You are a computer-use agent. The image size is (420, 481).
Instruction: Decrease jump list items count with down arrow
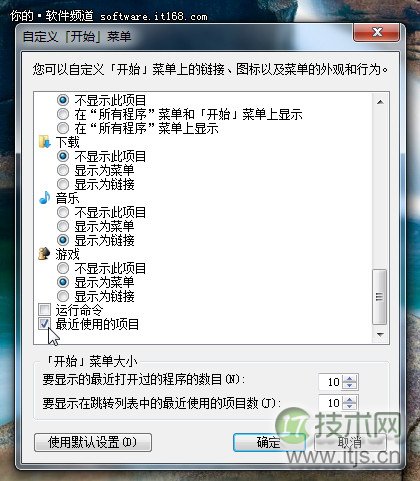pos(349,406)
